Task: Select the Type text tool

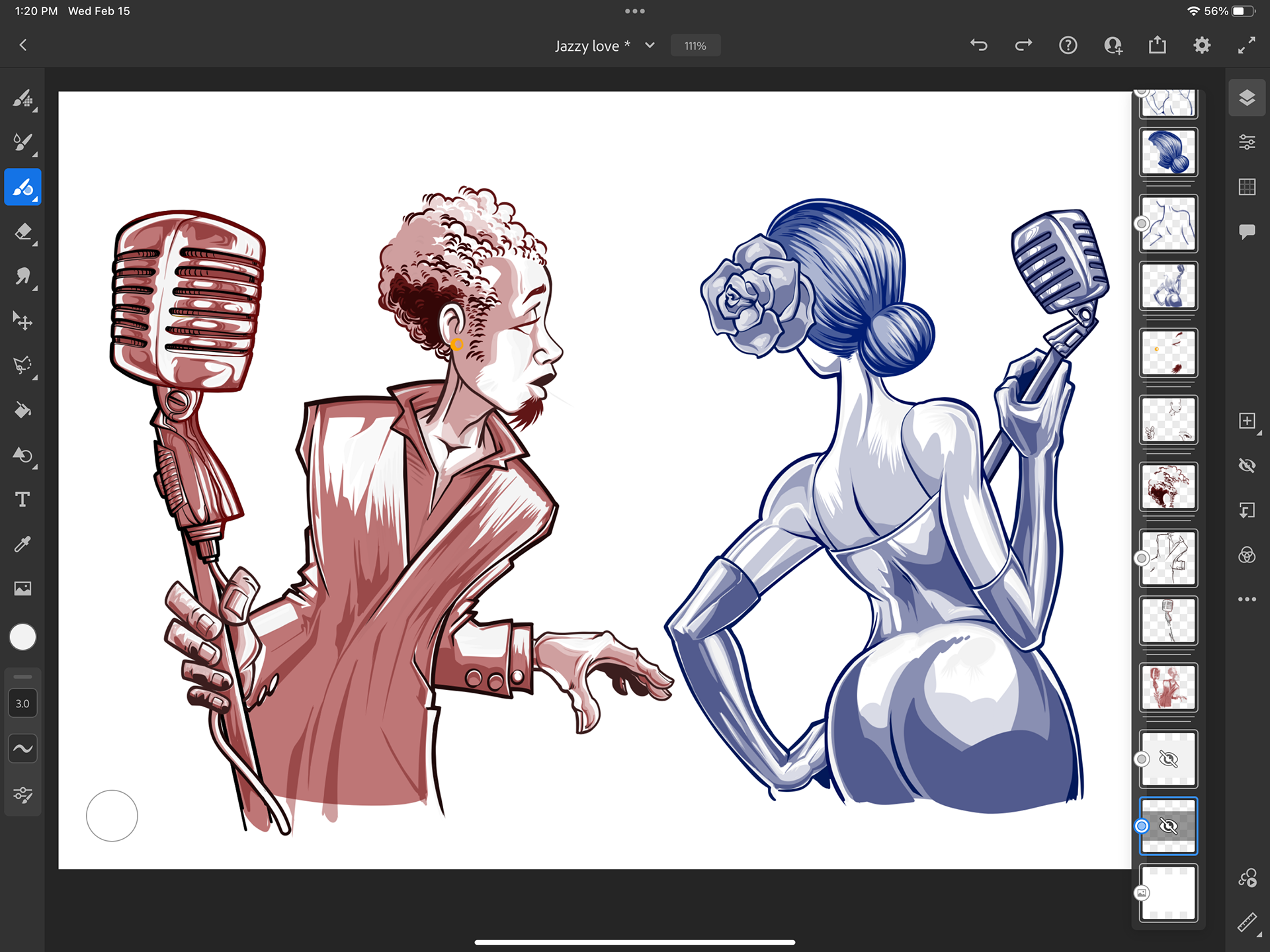Action: tap(23, 499)
